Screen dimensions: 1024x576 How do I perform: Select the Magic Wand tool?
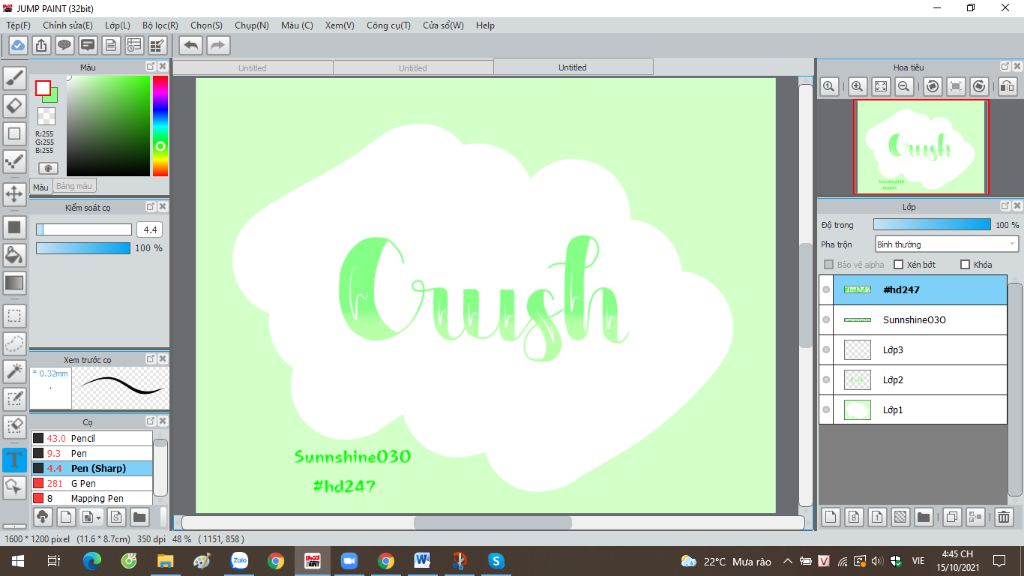click(x=14, y=371)
